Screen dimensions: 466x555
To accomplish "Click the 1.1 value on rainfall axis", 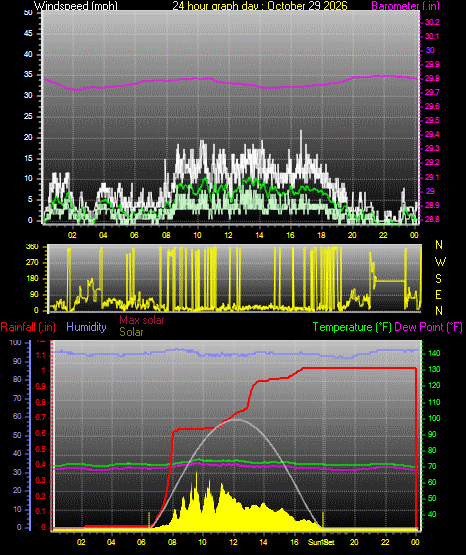I will coord(41,355).
